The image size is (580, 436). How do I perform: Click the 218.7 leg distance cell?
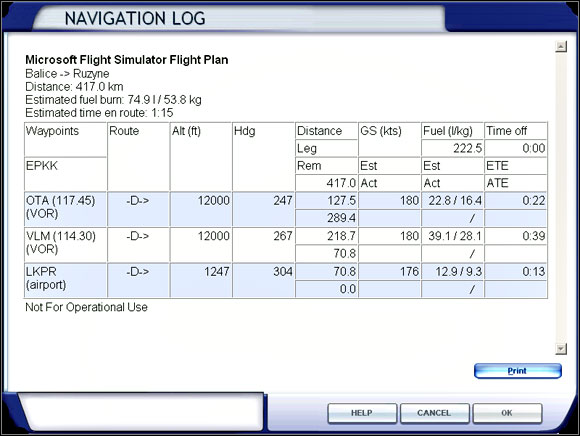326,236
